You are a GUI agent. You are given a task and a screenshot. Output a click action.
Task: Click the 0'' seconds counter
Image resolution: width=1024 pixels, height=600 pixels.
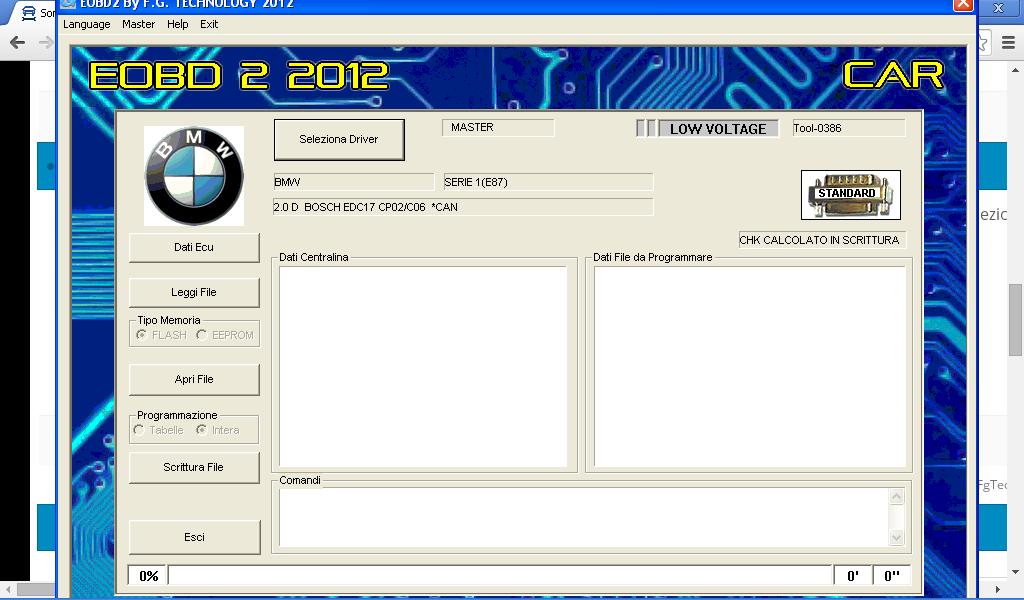pos(891,576)
